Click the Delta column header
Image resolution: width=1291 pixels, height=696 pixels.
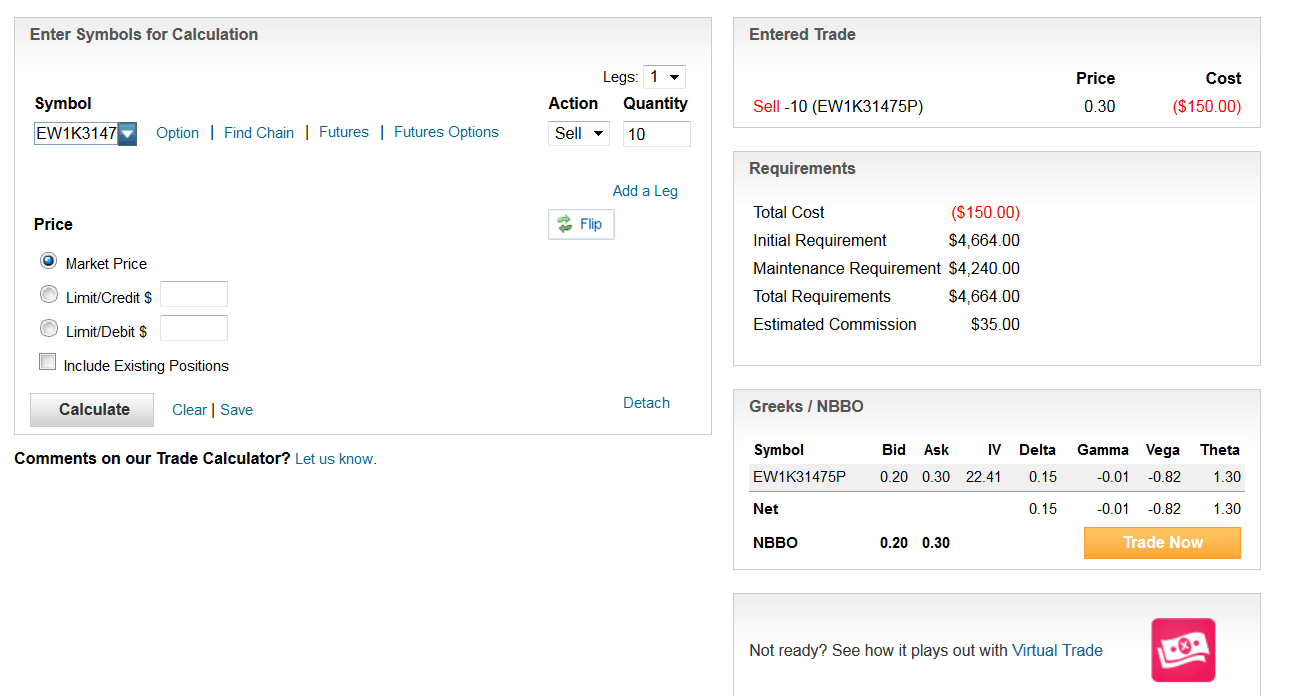[1037, 450]
